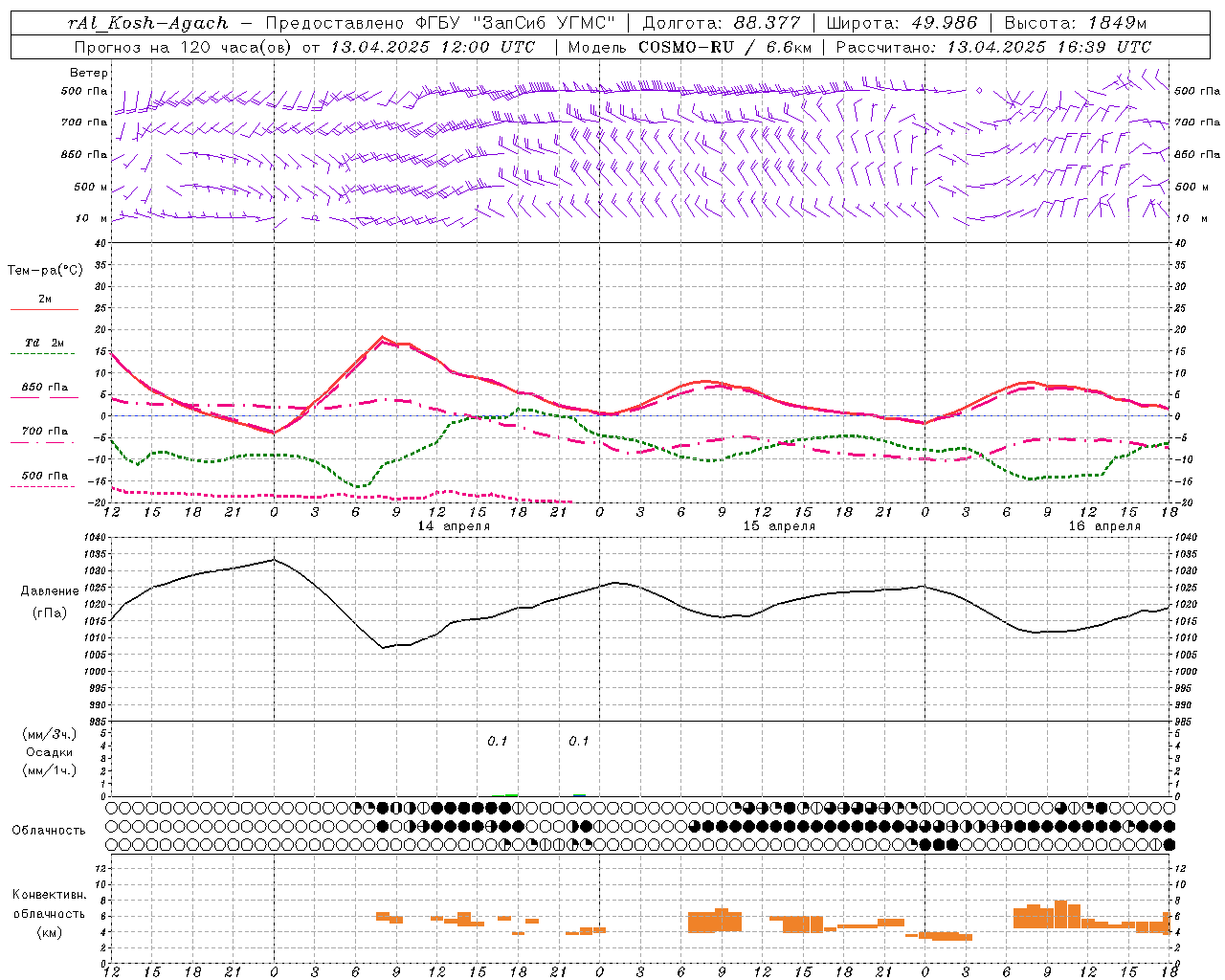Click the "(мм/3ч.)" precipitation unit label
The image size is (1225, 980).
pos(50,734)
